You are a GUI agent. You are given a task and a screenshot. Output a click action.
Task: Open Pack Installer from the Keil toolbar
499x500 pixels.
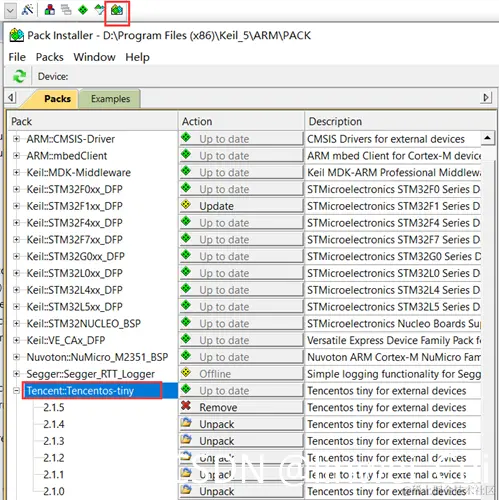tap(117, 11)
